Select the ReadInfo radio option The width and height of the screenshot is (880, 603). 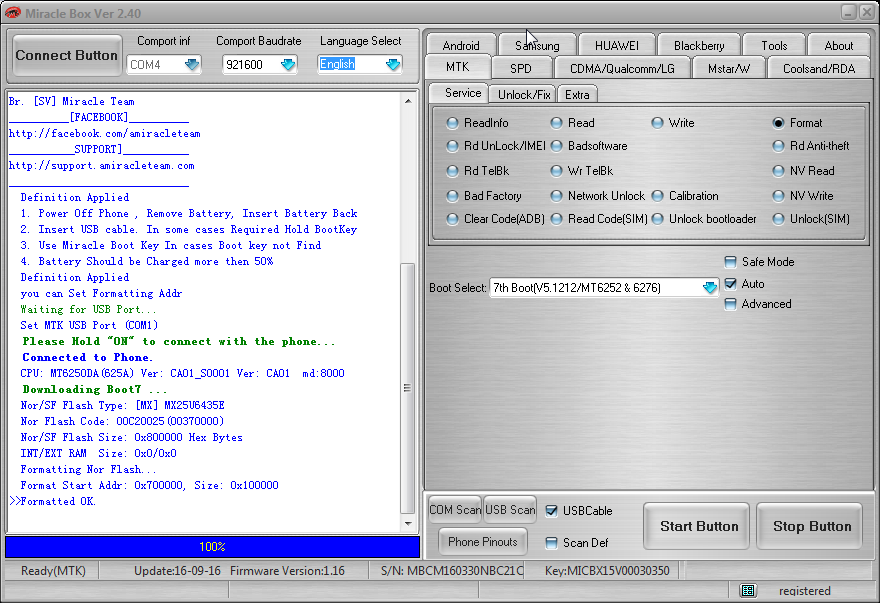[478, 123]
